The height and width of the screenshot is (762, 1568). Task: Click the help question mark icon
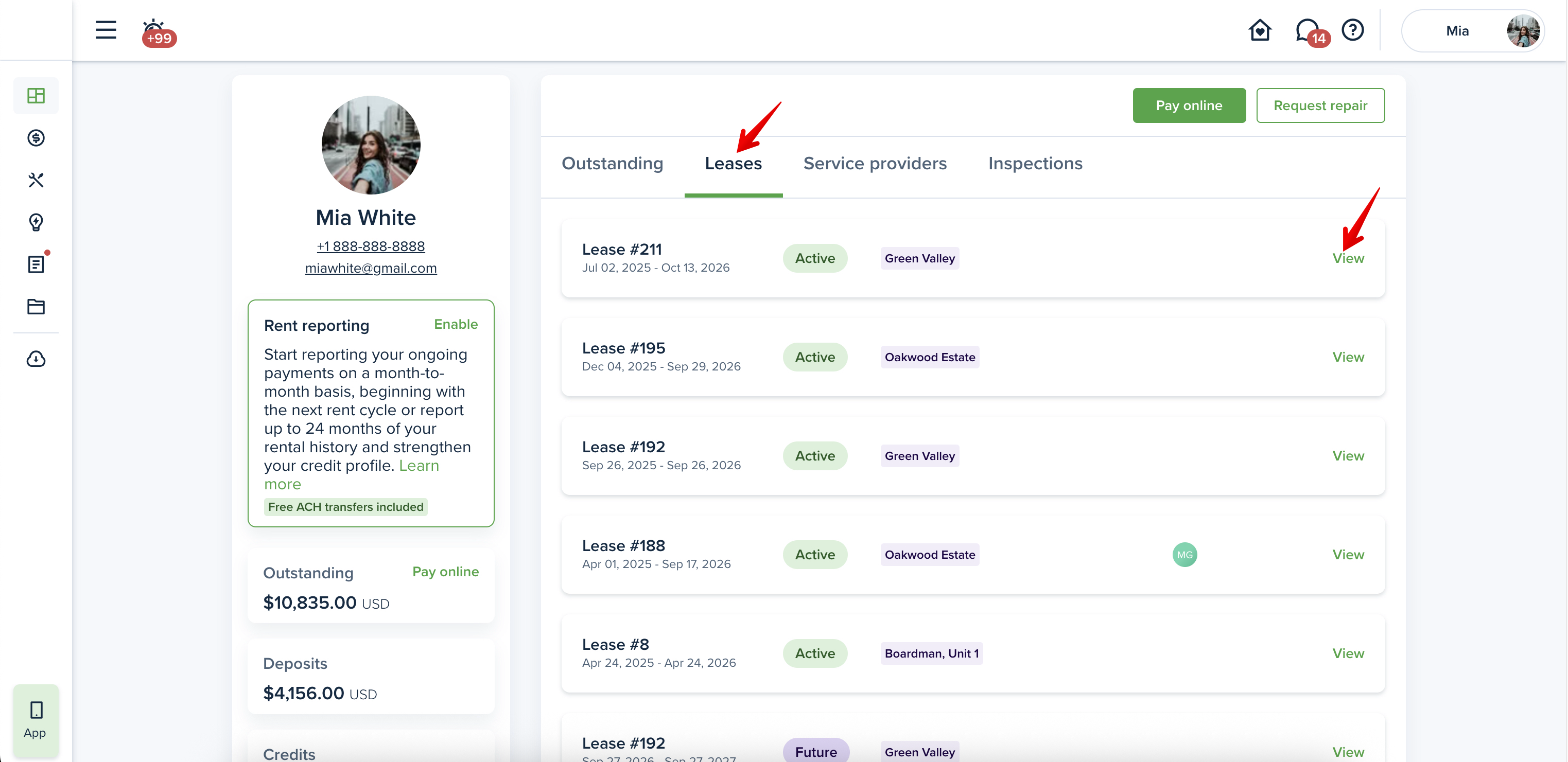click(x=1352, y=30)
